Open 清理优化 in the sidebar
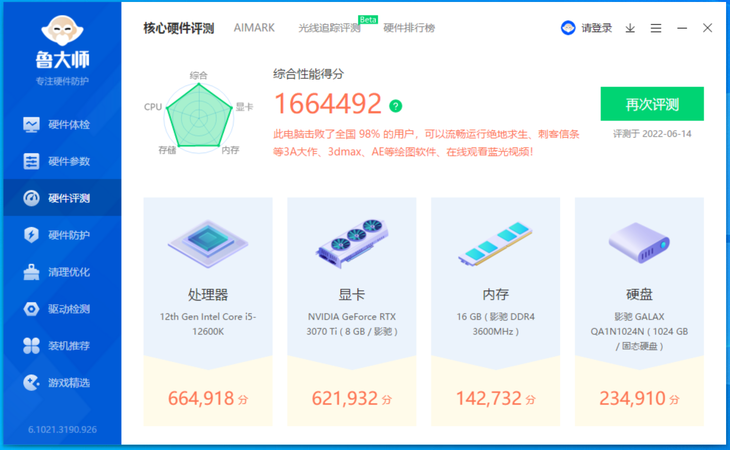This screenshot has width=730, height=450. [62, 272]
